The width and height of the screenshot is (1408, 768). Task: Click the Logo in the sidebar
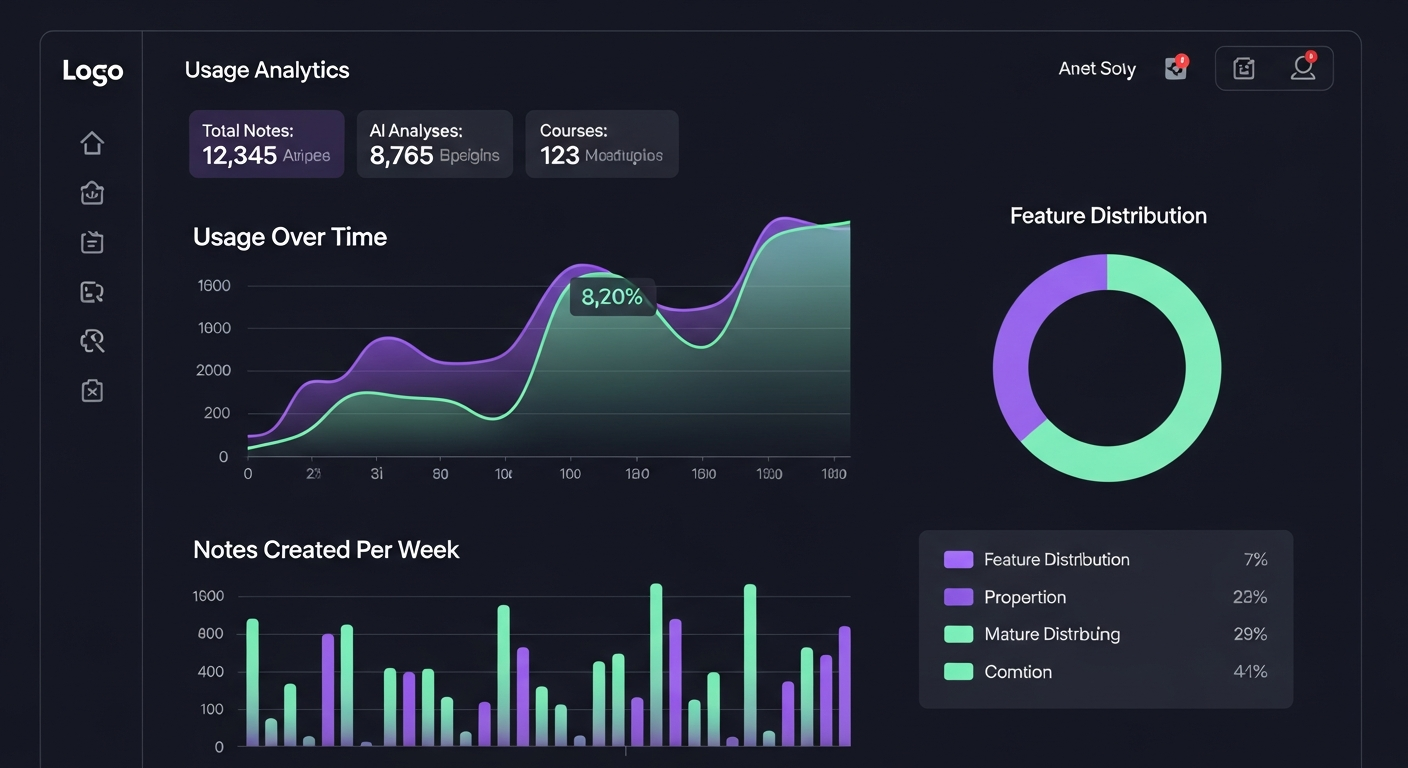pos(93,72)
